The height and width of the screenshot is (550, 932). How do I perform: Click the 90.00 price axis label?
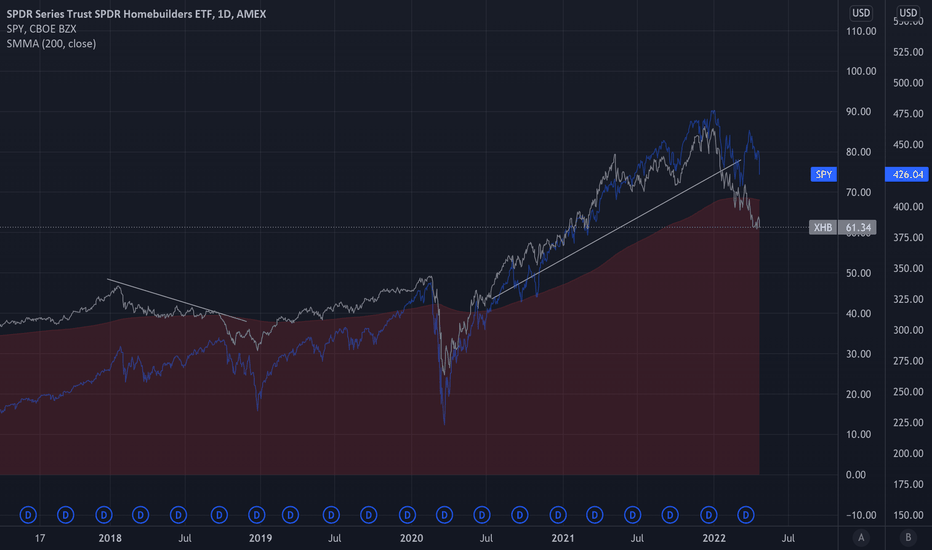tap(861, 112)
